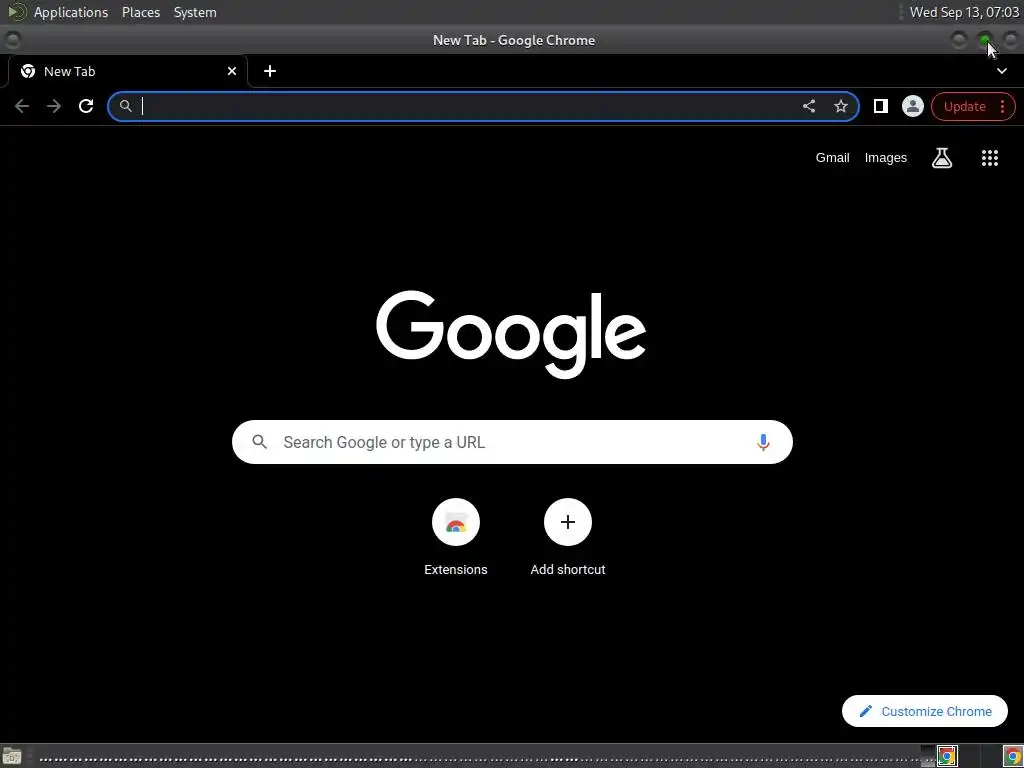Viewport: 1024px width, 768px height.
Task: Click the Forward navigation arrow
Action: coord(54,106)
